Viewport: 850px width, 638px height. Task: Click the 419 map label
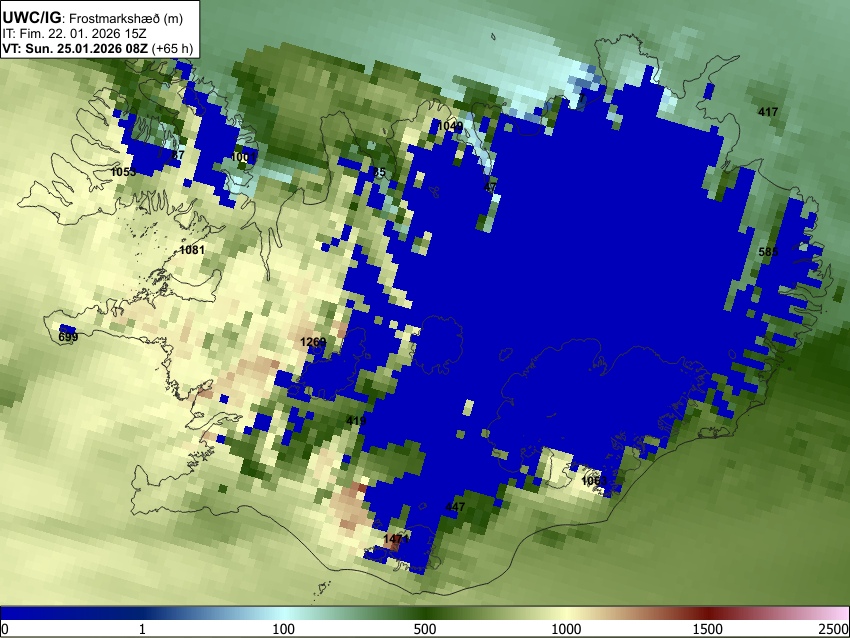click(x=356, y=421)
